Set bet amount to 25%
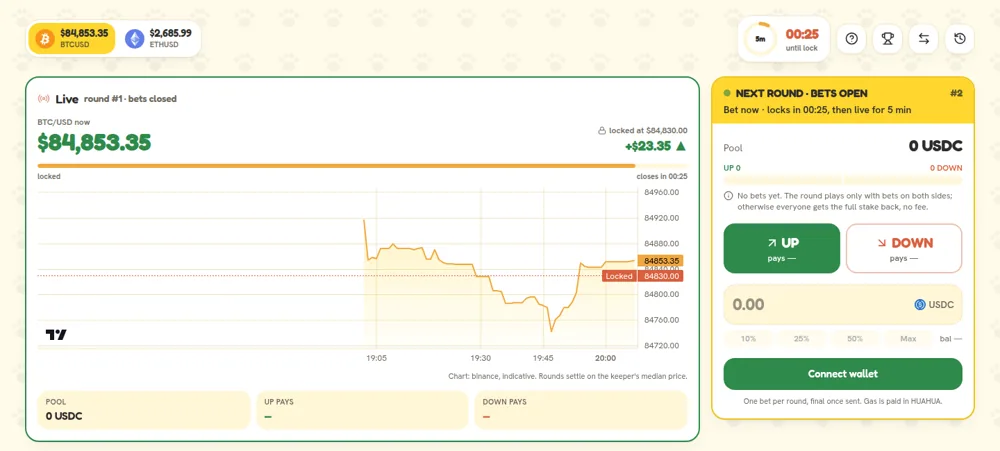This screenshot has width=1000, height=451. coord(802,338)
